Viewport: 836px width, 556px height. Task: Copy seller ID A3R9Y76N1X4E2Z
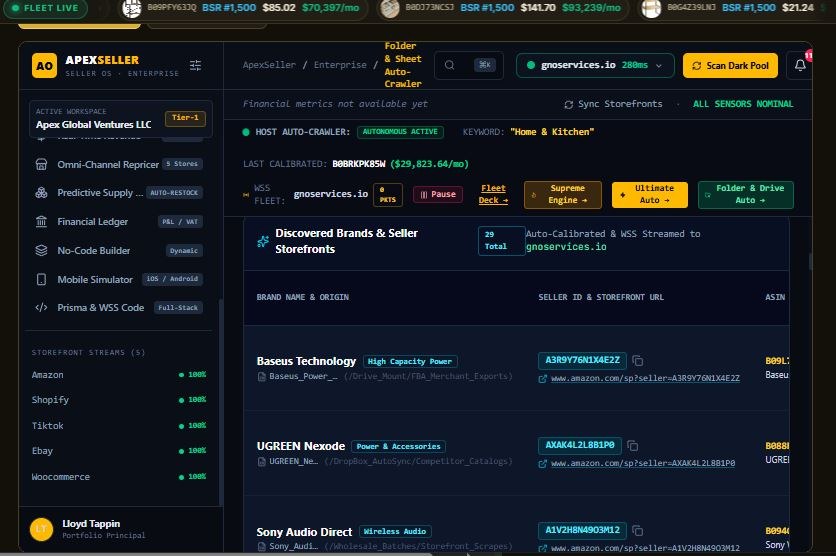pos(638,361)
